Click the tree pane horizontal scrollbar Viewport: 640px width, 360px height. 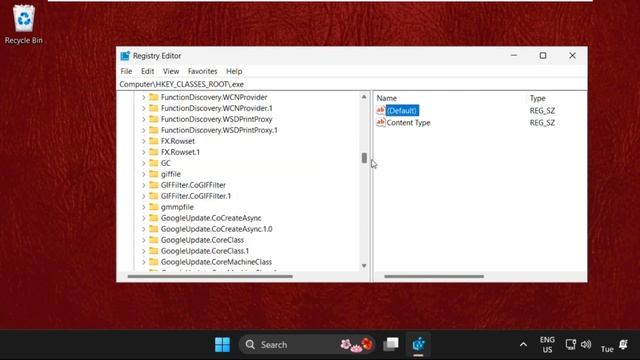210,276
